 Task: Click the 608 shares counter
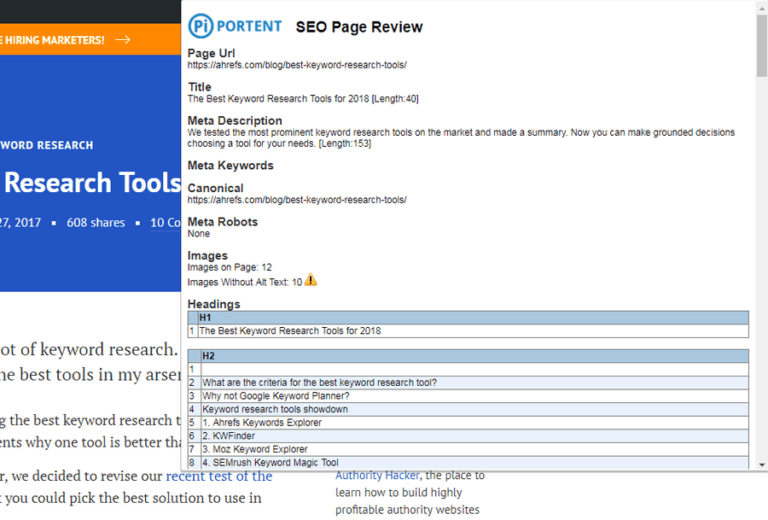pos(95,222)
